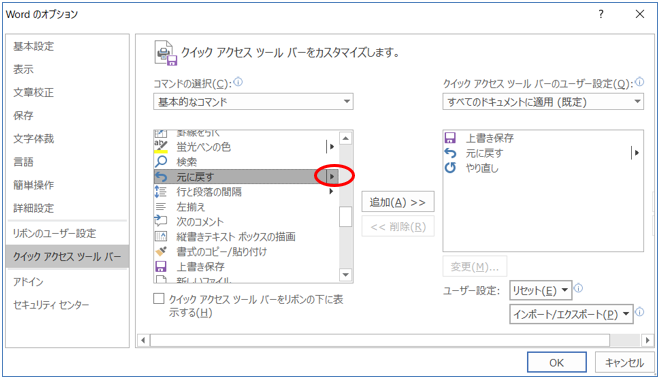Click horizontal scrollbar right arrow

(647, 340)
